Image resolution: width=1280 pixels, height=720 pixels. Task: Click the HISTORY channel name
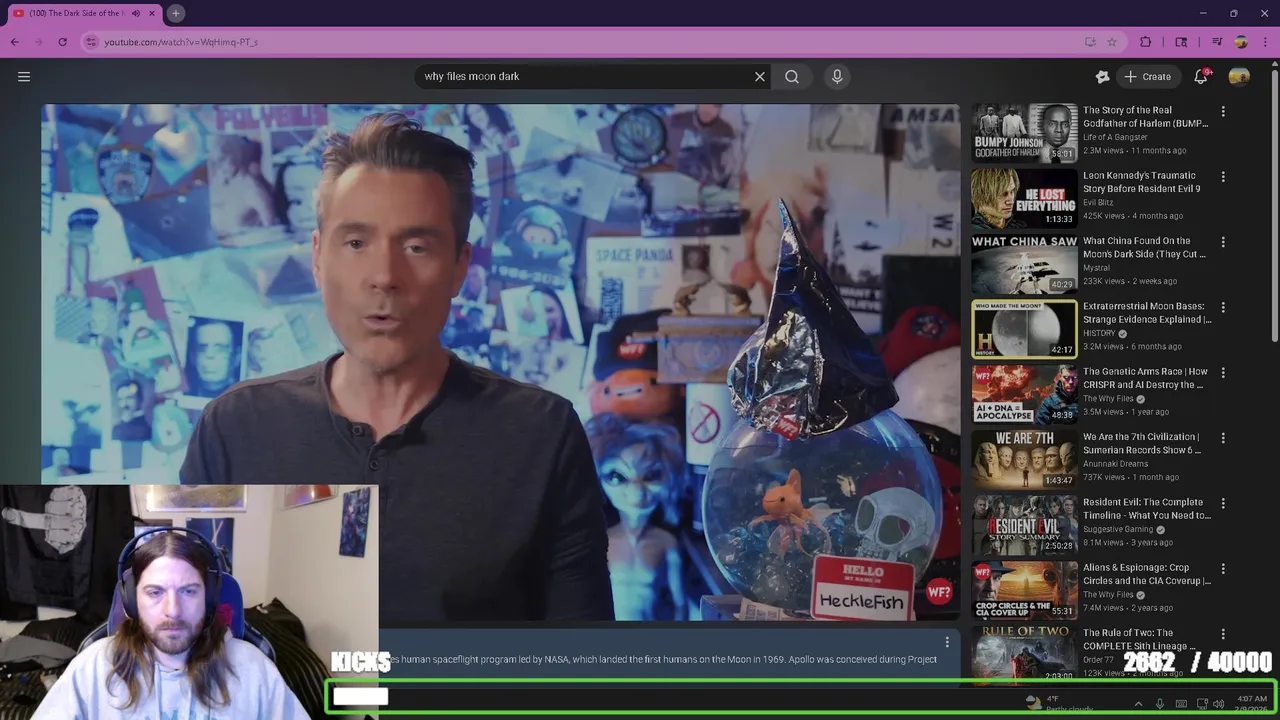(x=1099, y=333)
